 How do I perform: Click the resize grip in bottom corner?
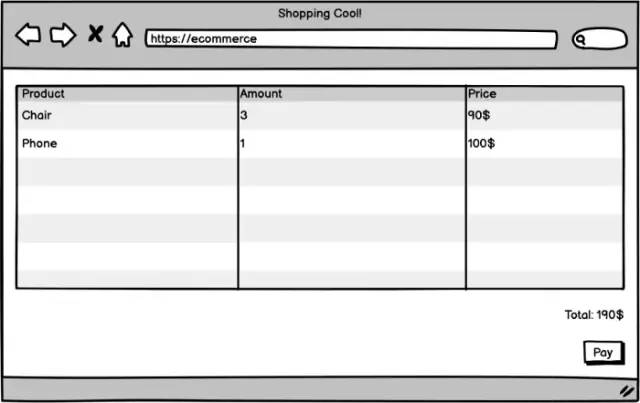pos(627,390)
